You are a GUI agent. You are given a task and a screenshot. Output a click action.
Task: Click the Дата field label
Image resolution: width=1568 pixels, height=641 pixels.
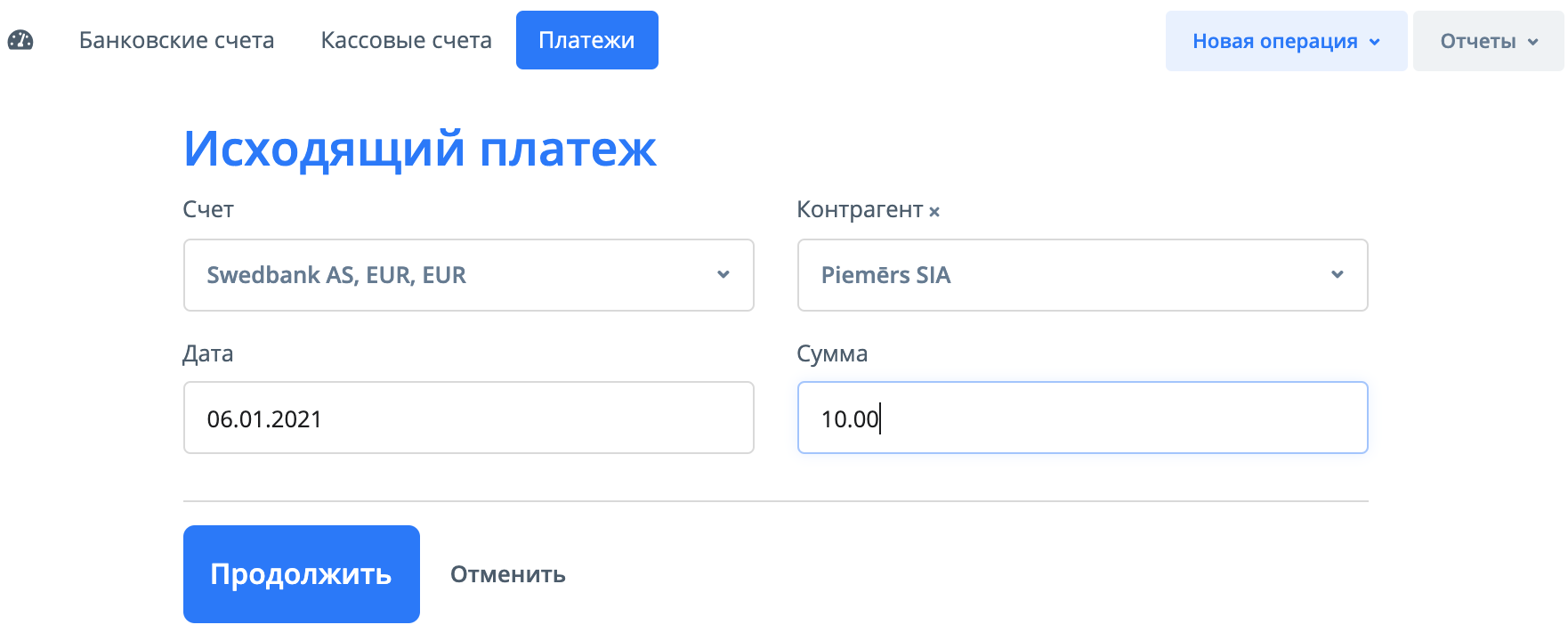[x=208, y=353]
